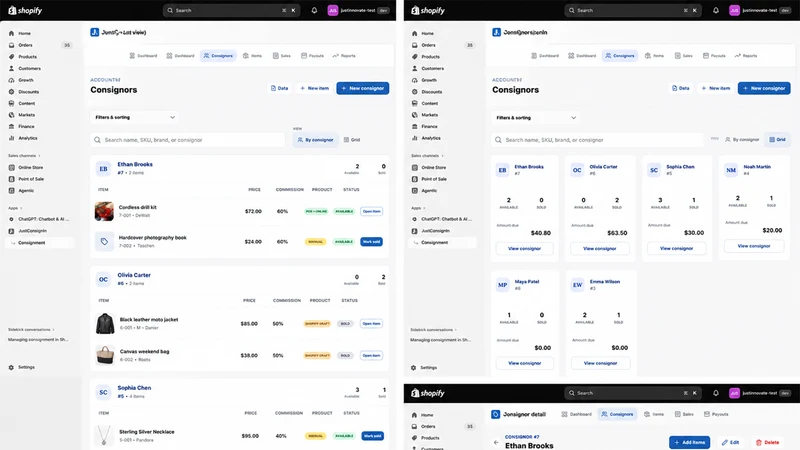View consignor on Emma Wilson card

tap(600, 363)
